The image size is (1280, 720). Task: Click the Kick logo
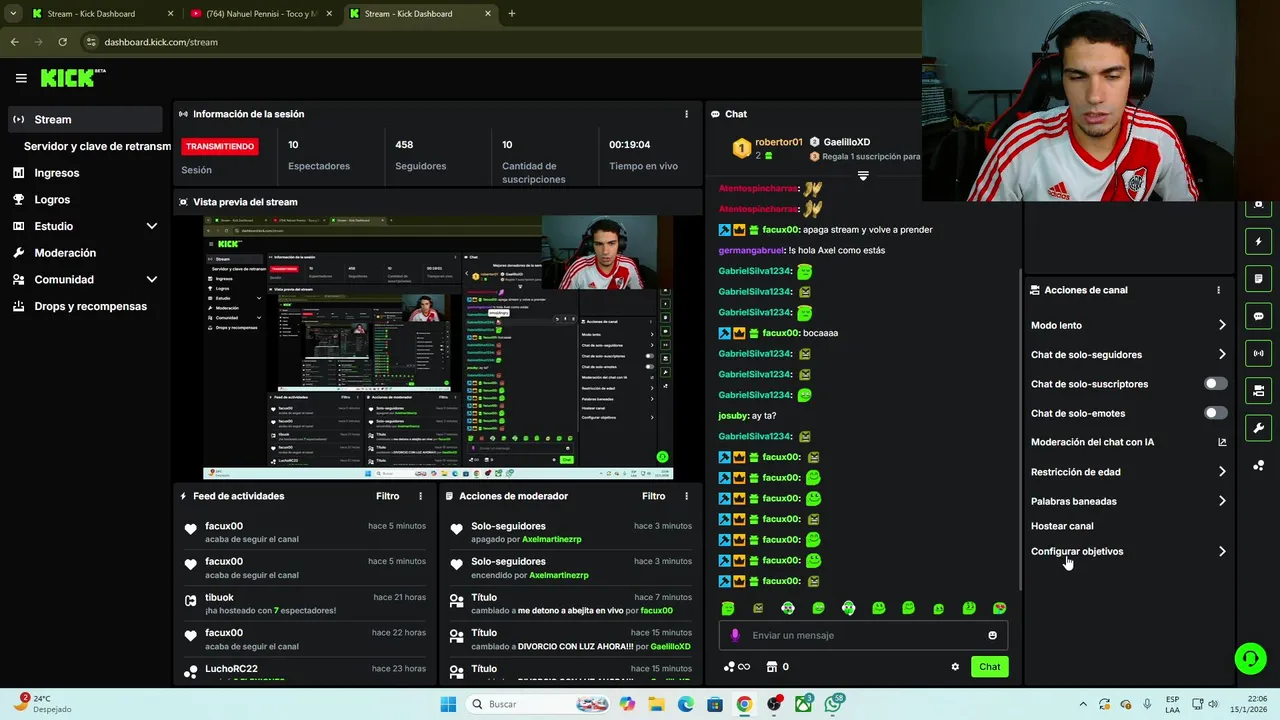tap(72, 78)
